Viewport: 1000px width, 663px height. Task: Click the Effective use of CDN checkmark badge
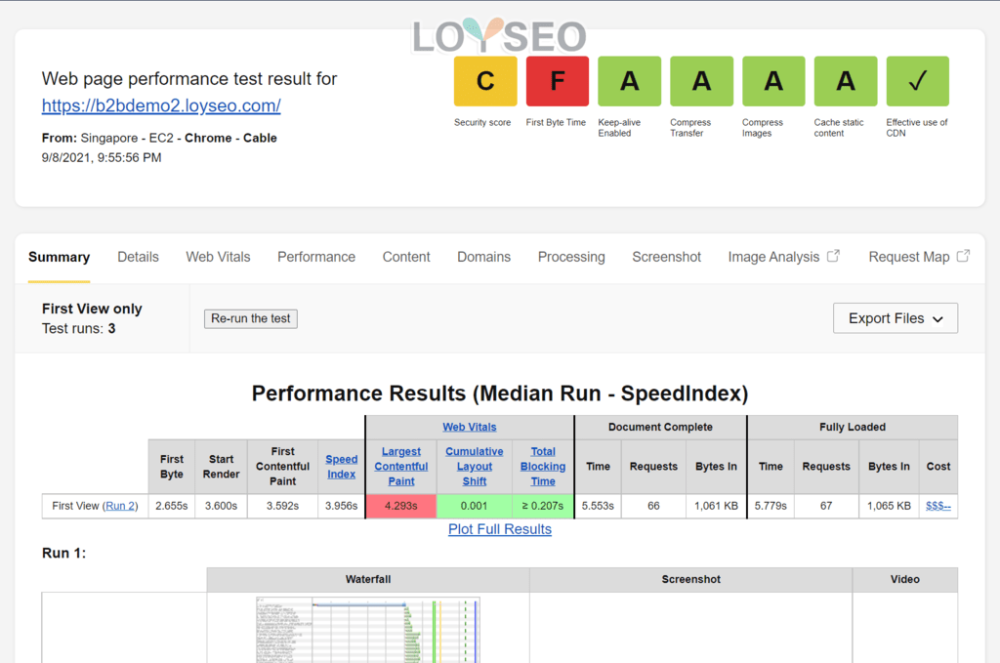click(918, 81)
